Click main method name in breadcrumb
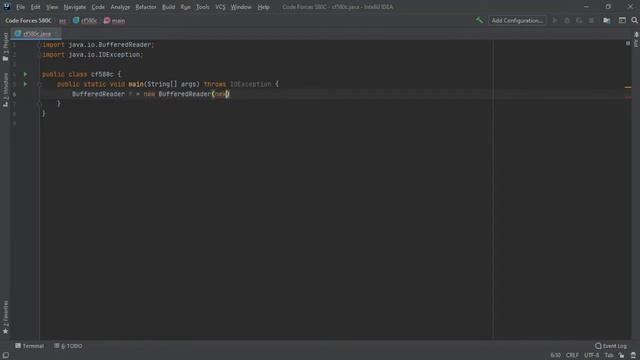This screenshot has height=360, width=640. pos(118,20)
